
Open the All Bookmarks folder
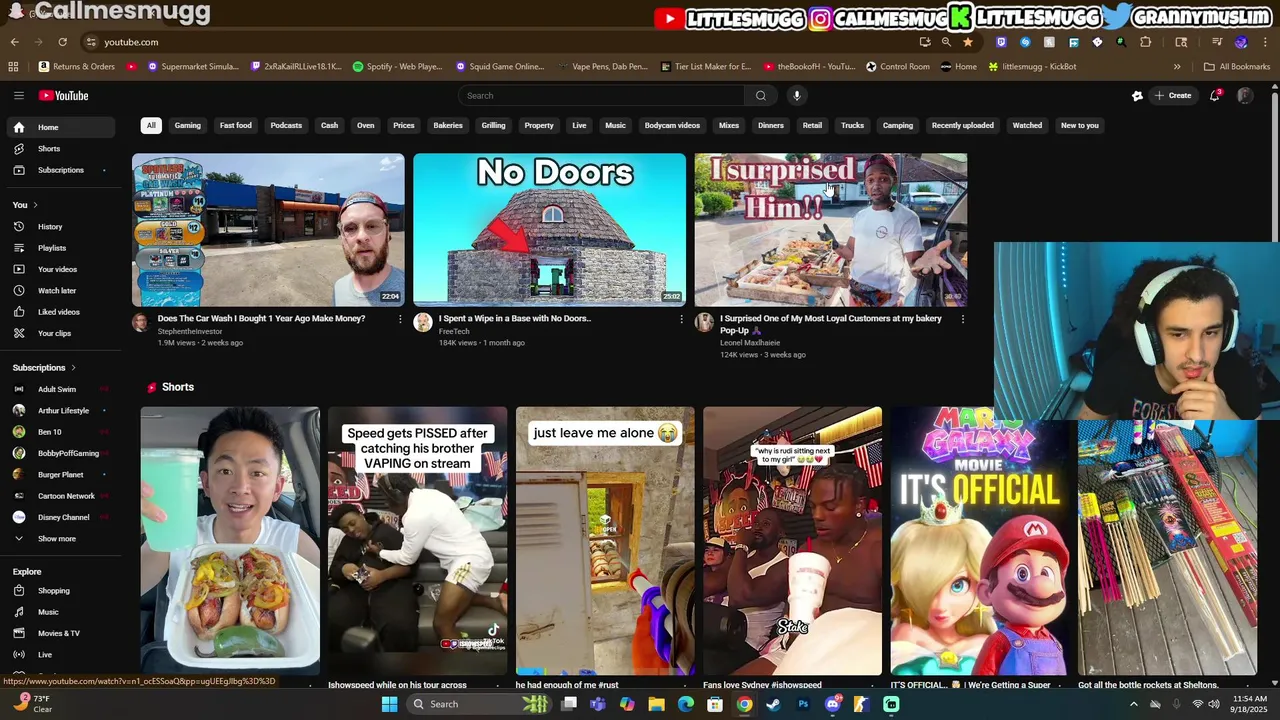point(1237,67)
